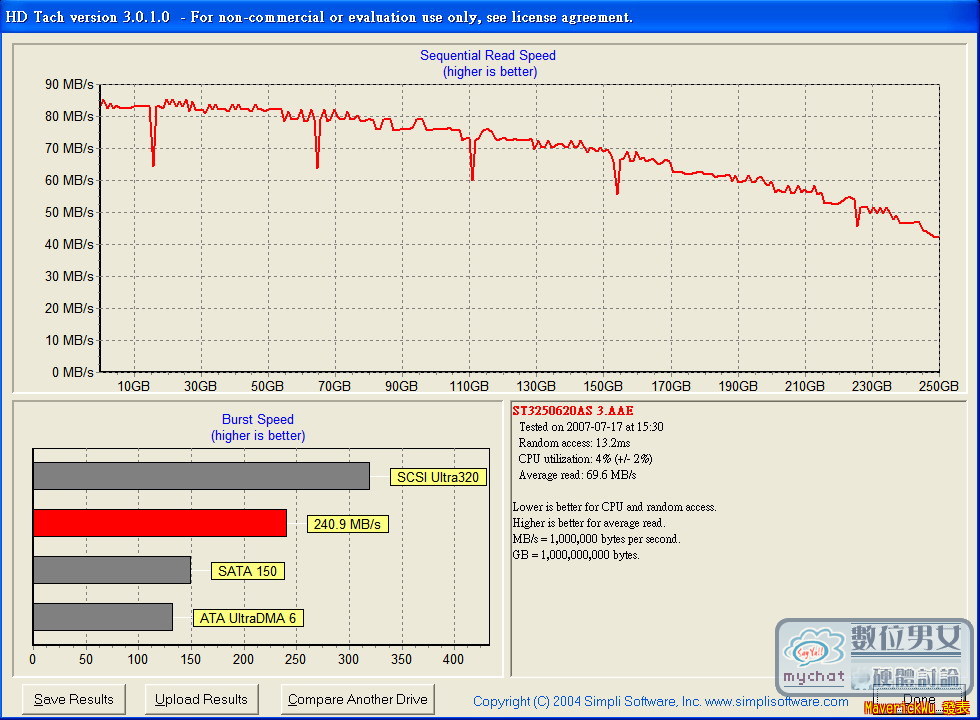Click the 10GB axis label

click(x=134, y=386)
